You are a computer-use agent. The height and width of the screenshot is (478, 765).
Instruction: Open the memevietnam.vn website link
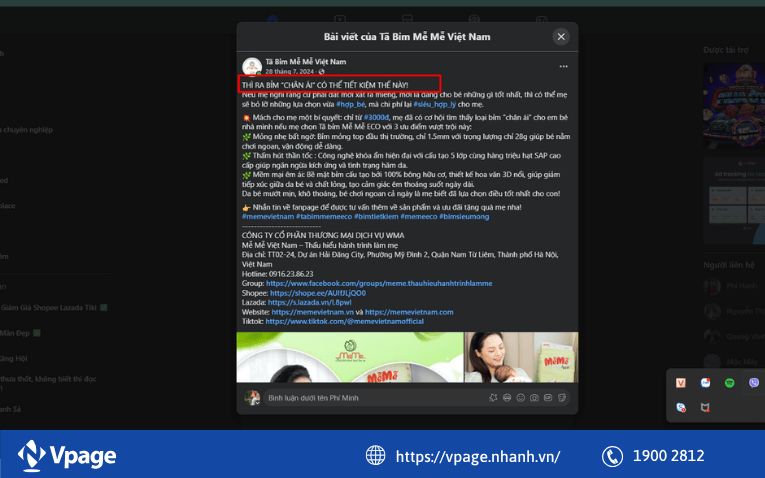tap(312, 312)
